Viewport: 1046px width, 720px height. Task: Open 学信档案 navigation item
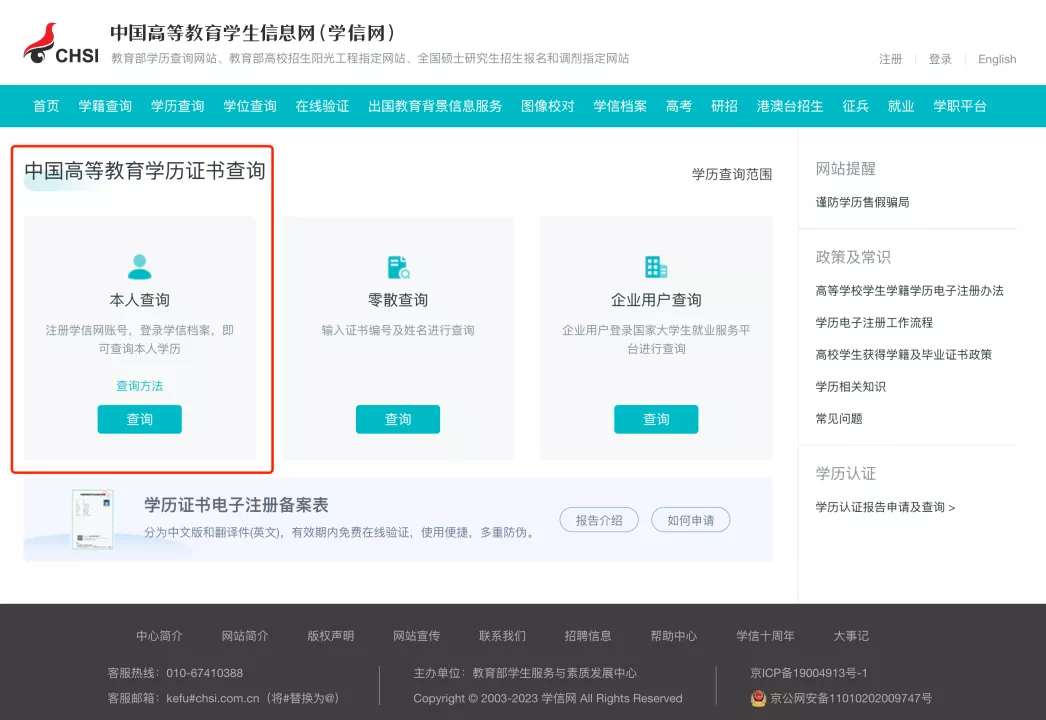620,106
